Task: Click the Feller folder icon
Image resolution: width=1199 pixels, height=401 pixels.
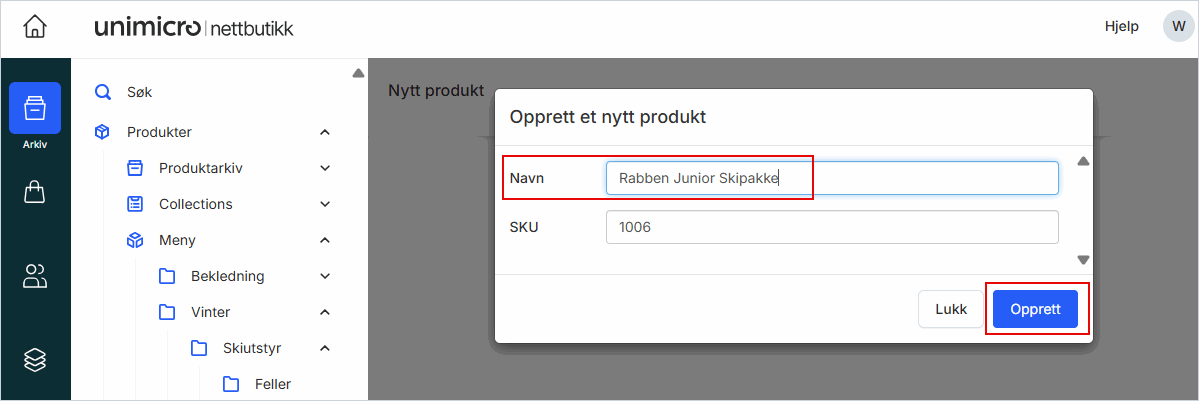Action: click(x=231, y=384)
